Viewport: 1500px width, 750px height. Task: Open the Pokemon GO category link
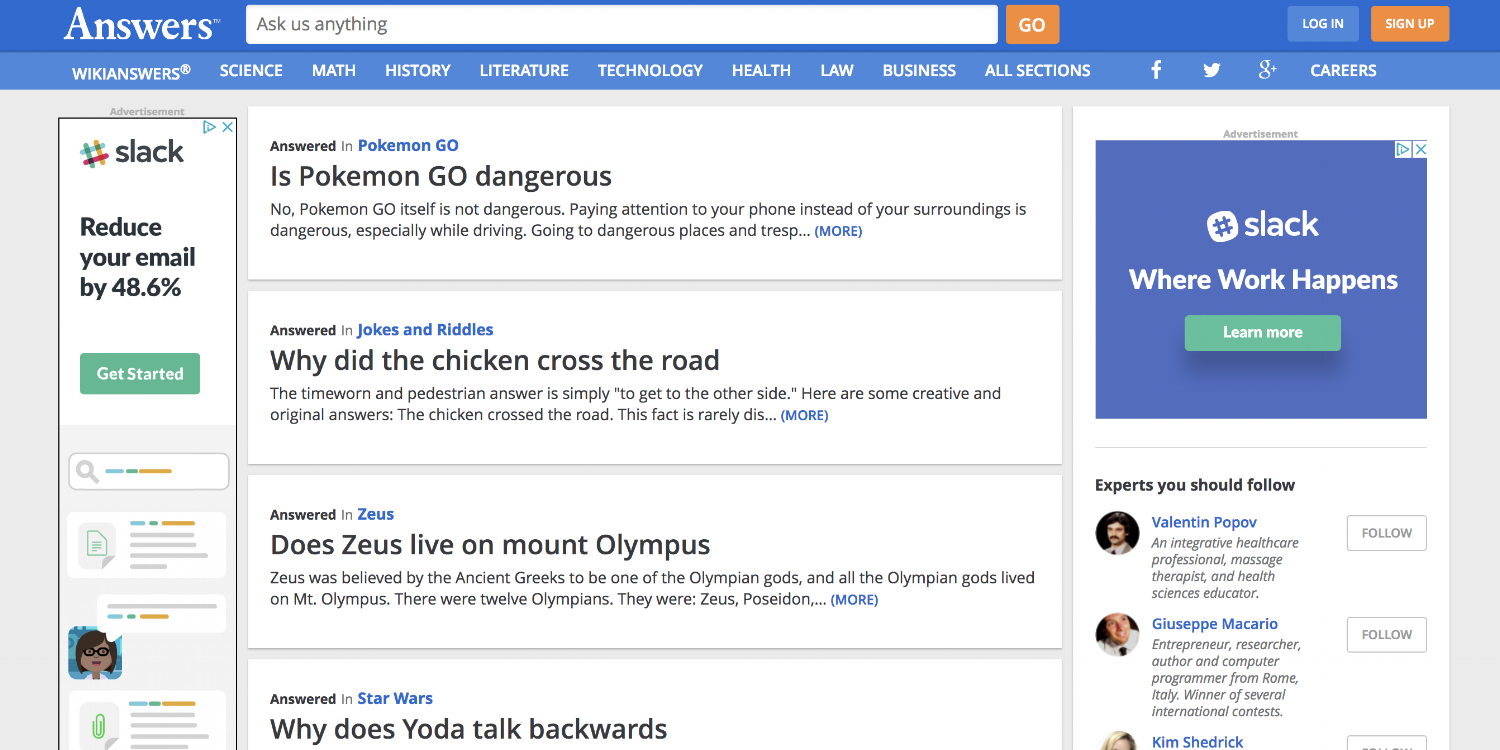pos(408,146)
